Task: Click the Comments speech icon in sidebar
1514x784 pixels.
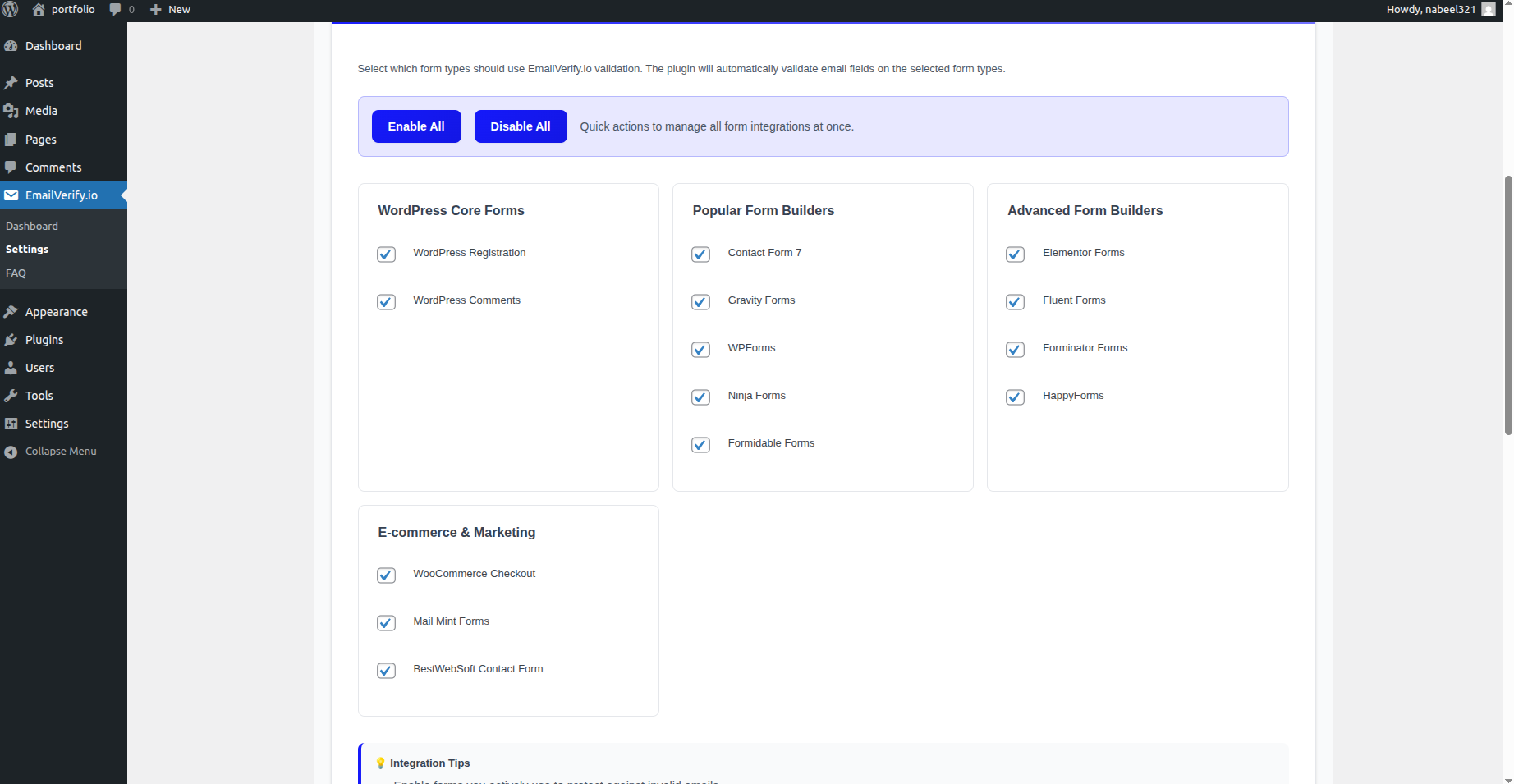Action: 11,167
